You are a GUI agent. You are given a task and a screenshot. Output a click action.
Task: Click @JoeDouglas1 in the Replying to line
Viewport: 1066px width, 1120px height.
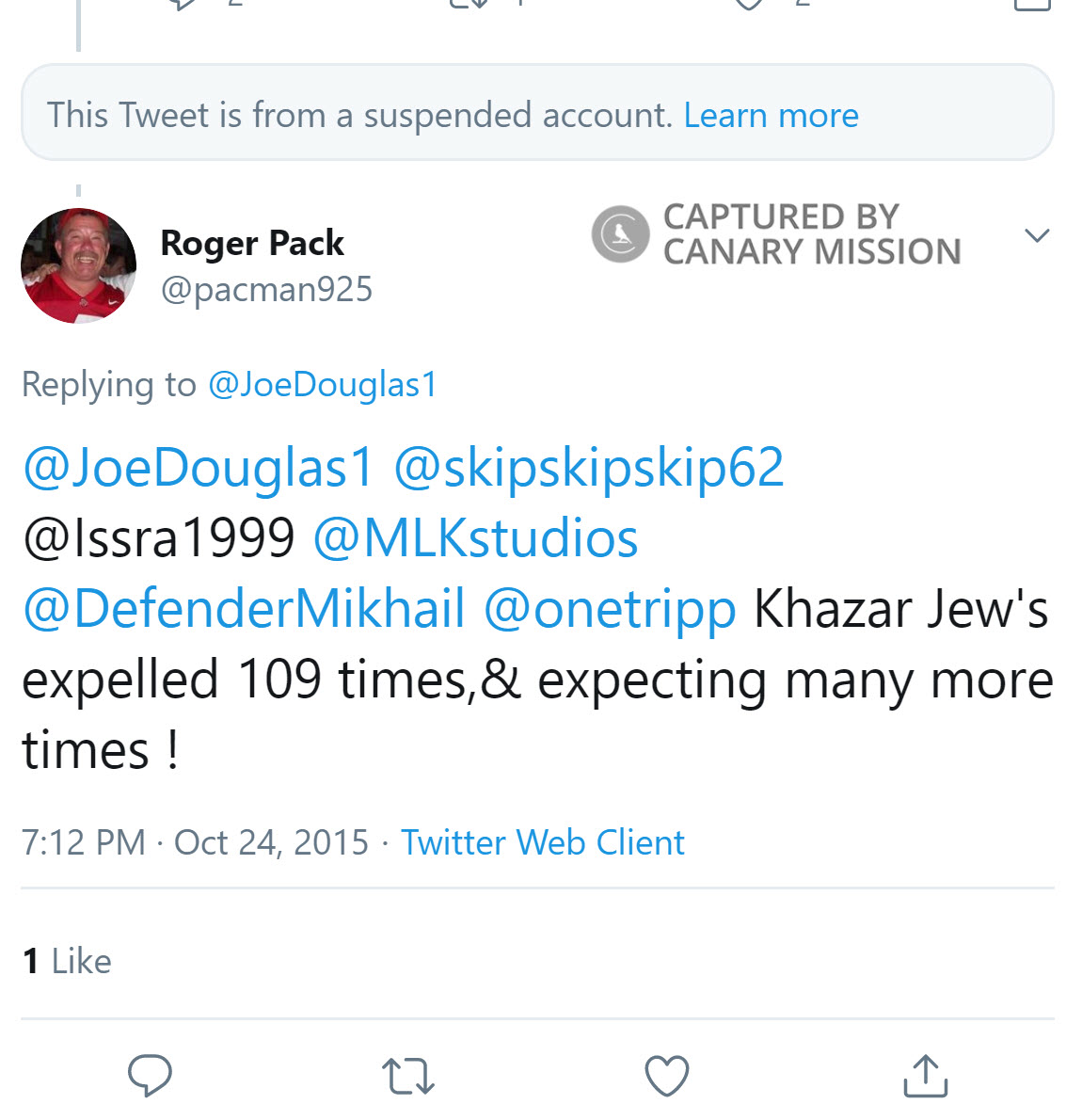pyautogui.click(x=323, y=384)
